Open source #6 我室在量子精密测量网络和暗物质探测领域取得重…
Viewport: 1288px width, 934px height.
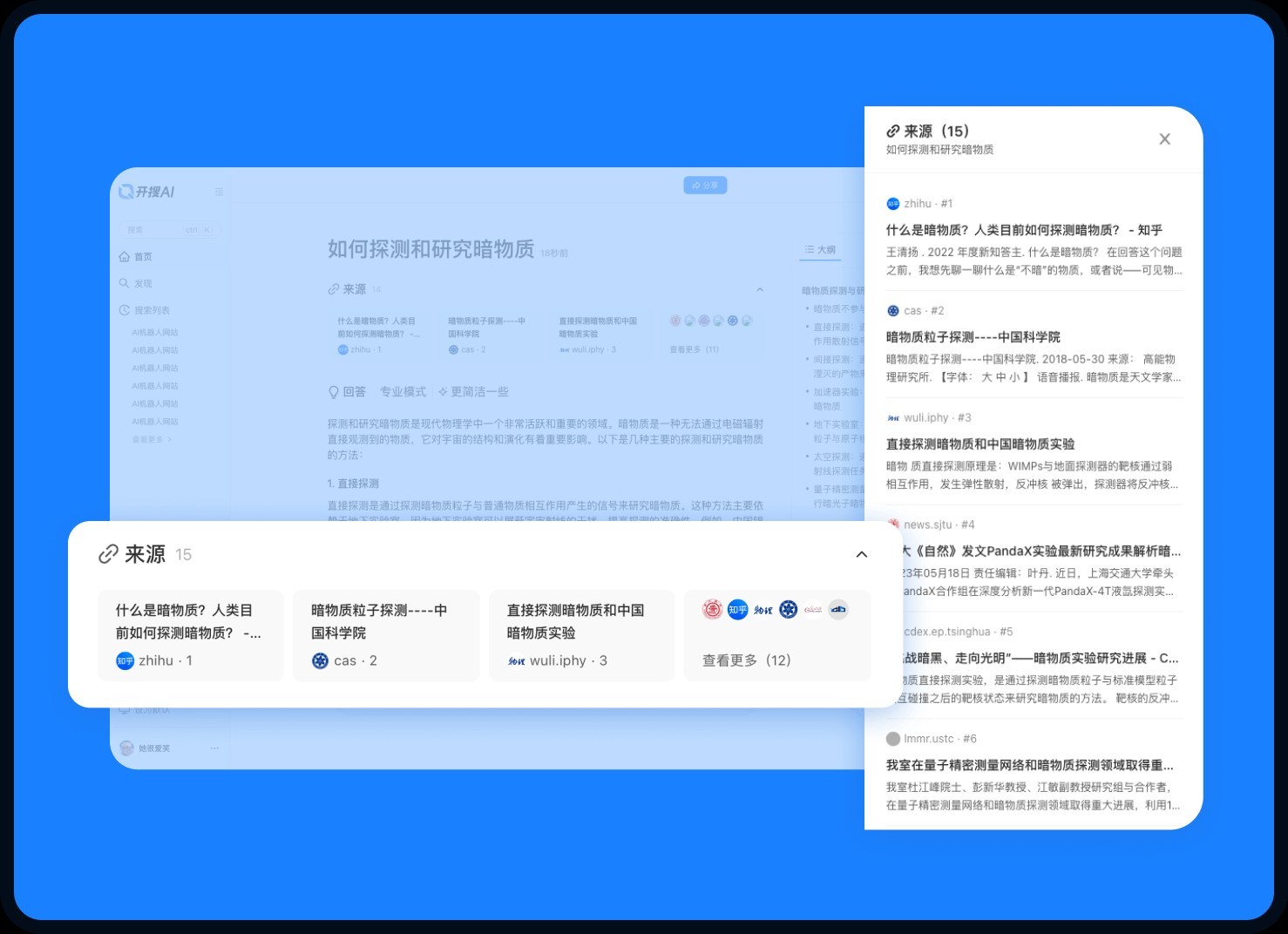point(1030,765)
